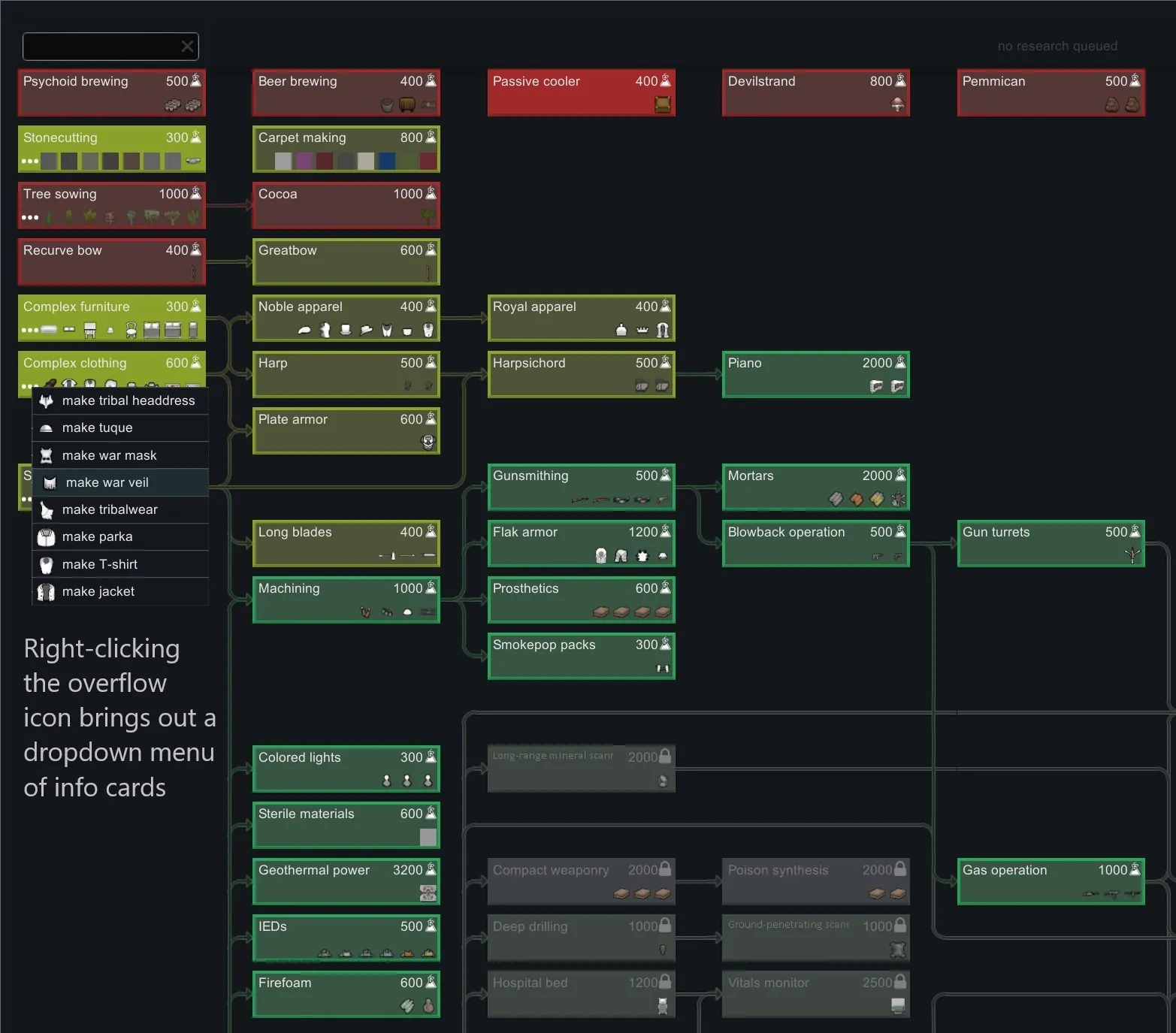Click the bow icon in Greatbow node
Image resolution: width=1176 pixels, height=1033 pixels.
[428, 273]
